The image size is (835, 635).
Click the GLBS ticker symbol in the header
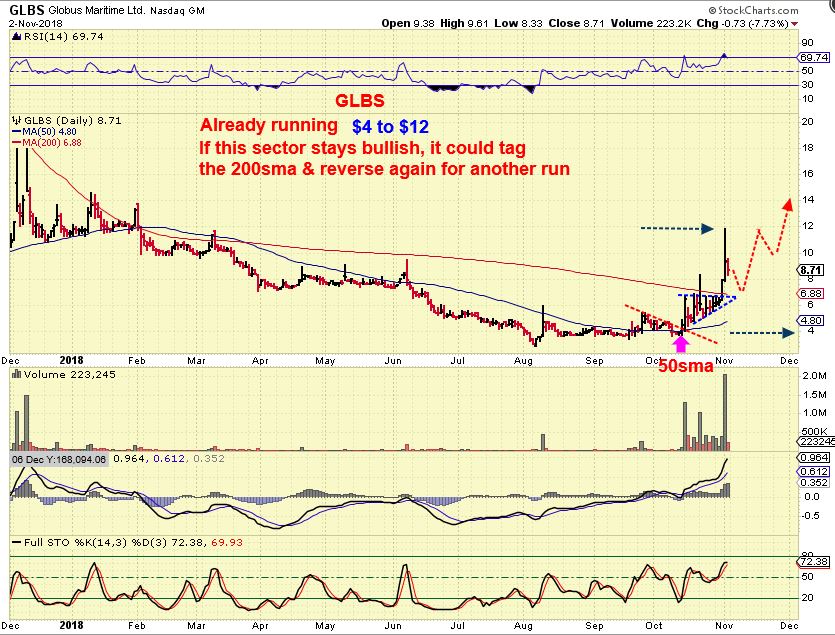coord(27,10)
